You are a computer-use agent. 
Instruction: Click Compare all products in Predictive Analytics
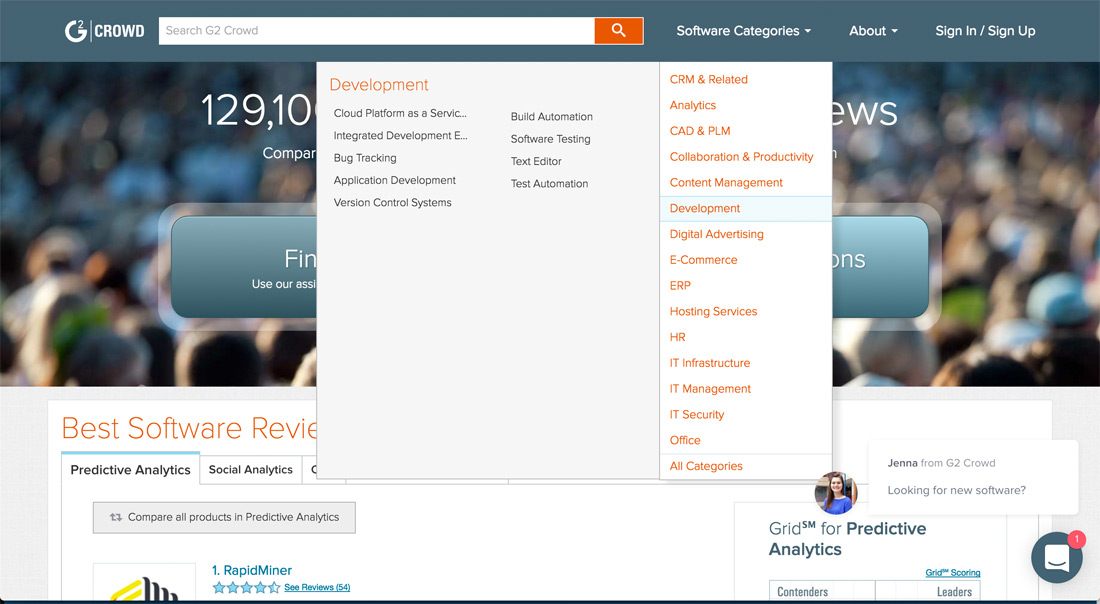tap(224, 517)
